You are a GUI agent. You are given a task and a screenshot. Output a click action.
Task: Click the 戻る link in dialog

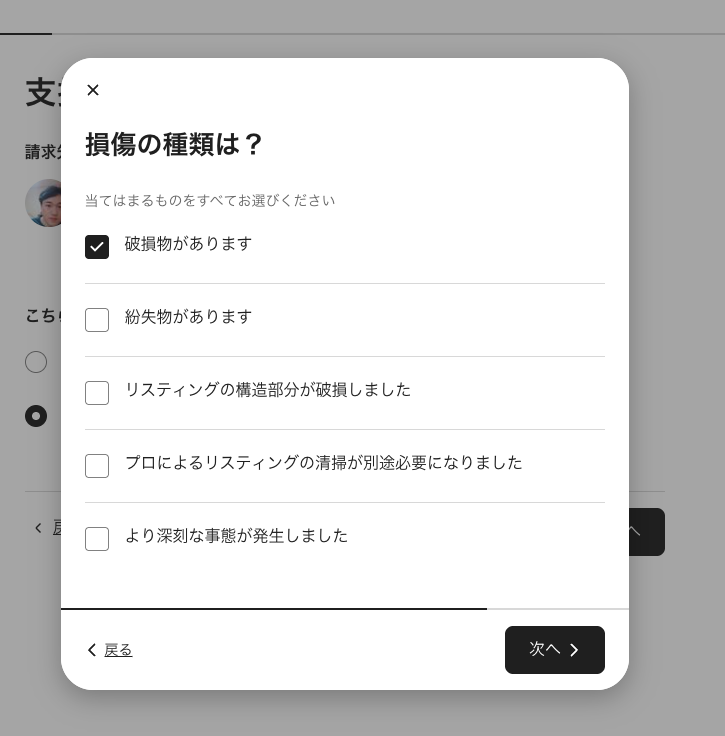tap(118, 650)
